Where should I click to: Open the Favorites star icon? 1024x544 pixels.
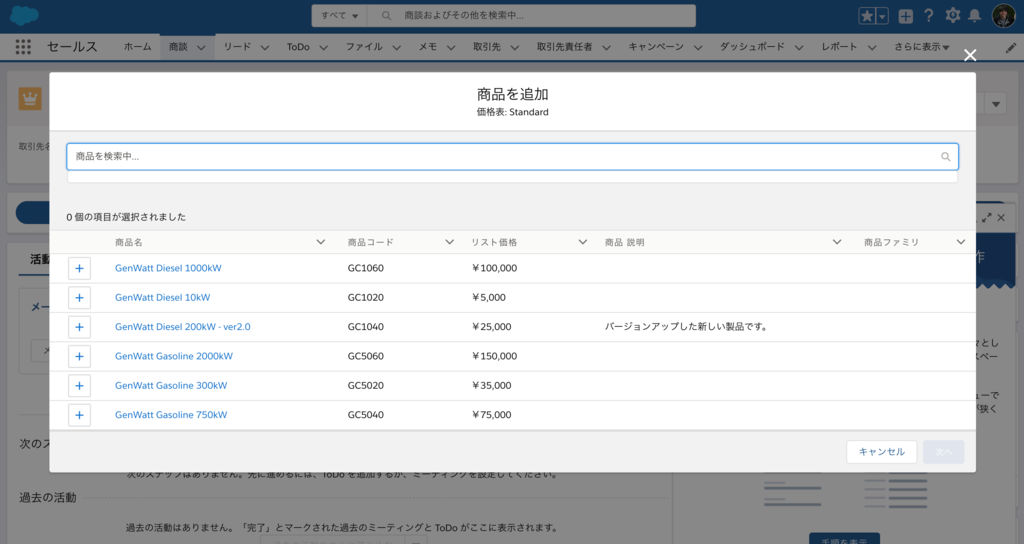tap(867, 16)
